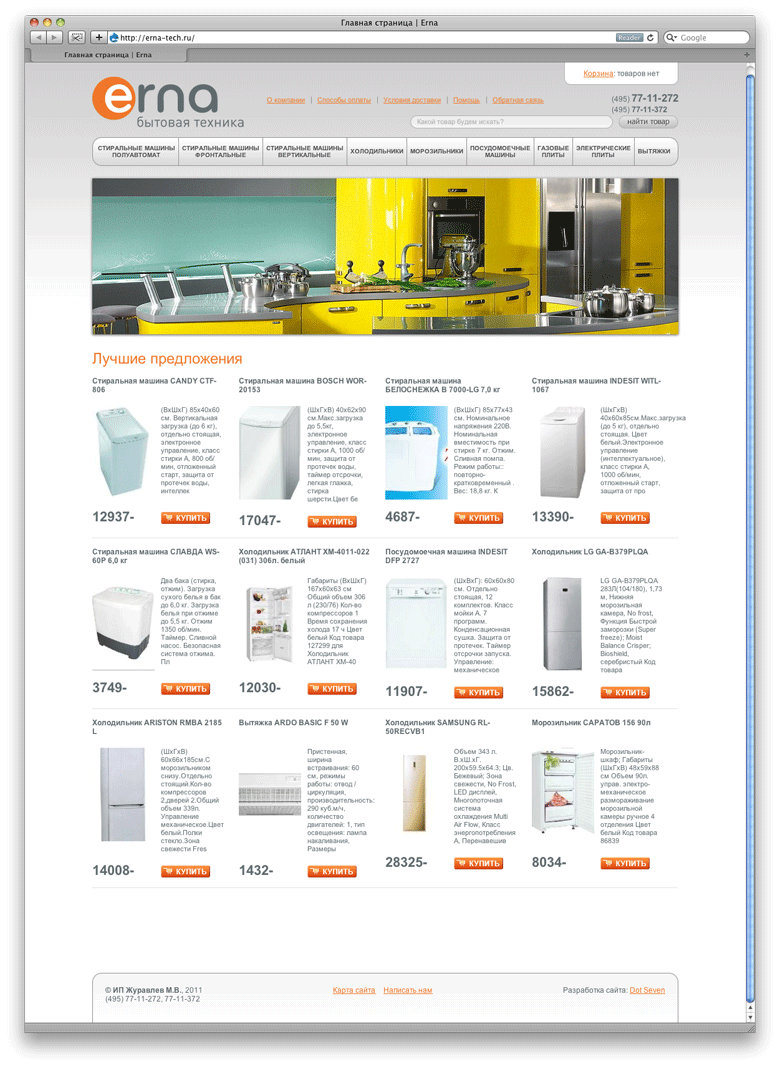Follow the Условия доставки link
Image resolution: width=780 pixels, height=1067 pixels.
(411, 100)
